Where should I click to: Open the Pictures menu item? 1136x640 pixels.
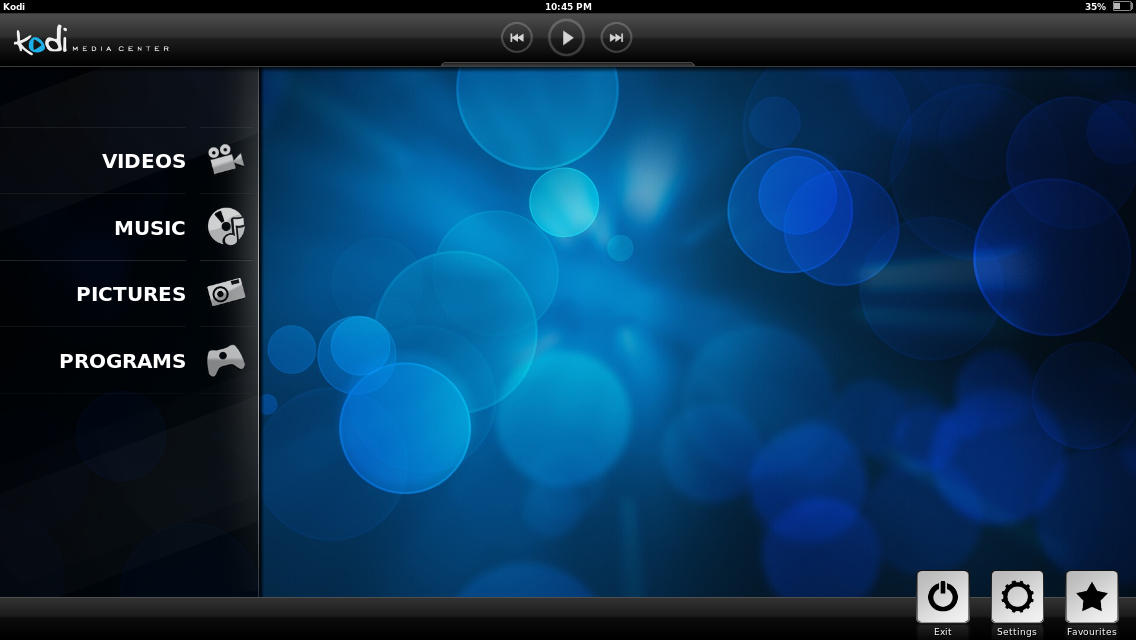(x=128, y=294)
